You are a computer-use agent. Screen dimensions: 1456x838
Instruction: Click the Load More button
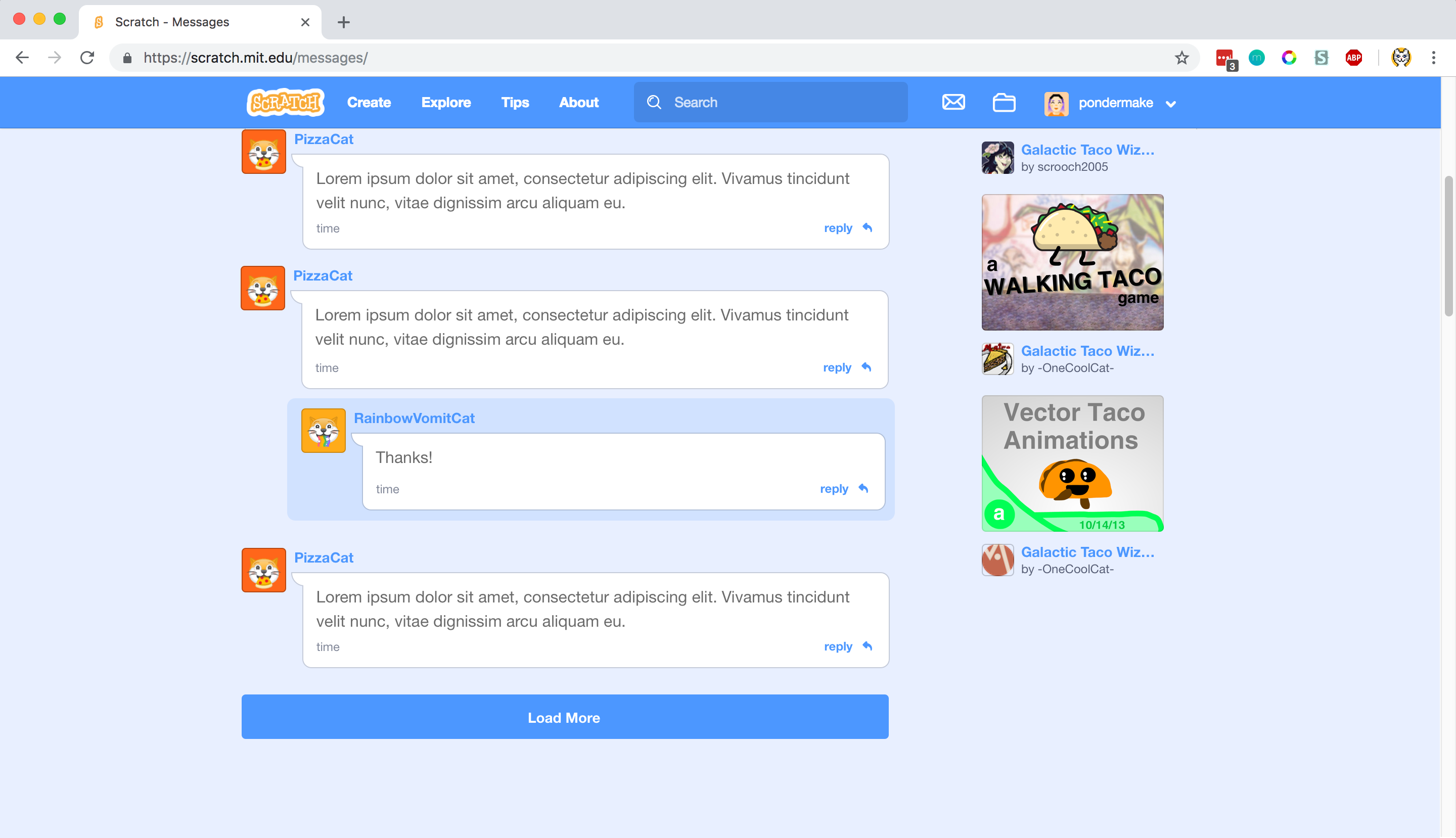tap(565, 717)
